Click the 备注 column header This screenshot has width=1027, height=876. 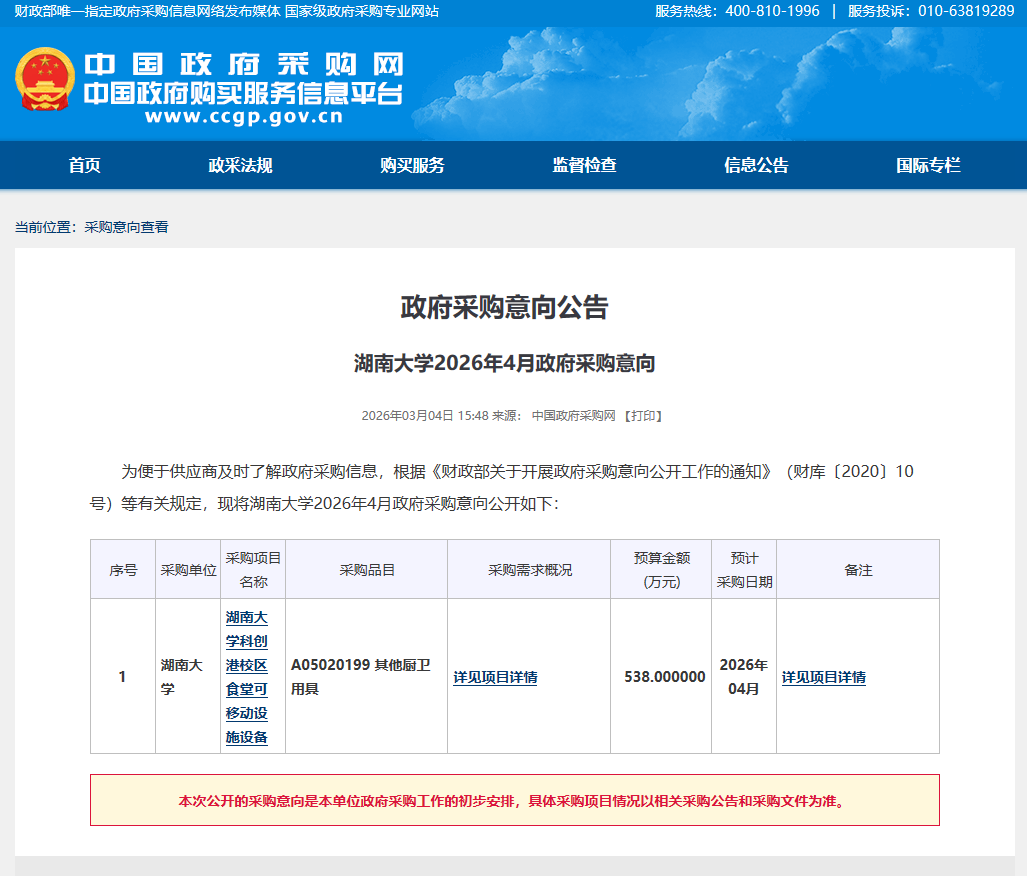[858, 570]
